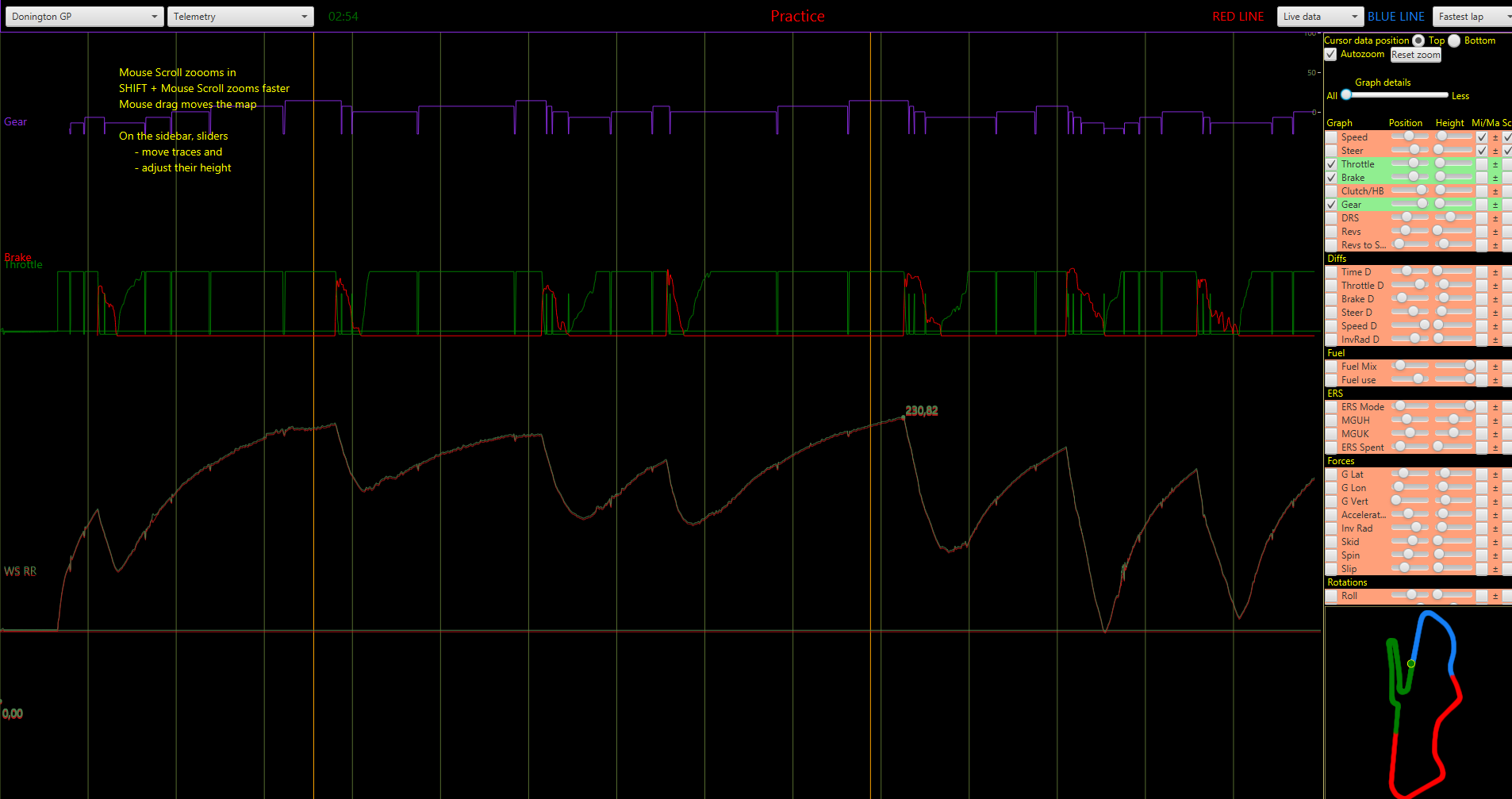
Task: Click the ± icon in the Fuel Mix row
Action: pos(1495,367)
